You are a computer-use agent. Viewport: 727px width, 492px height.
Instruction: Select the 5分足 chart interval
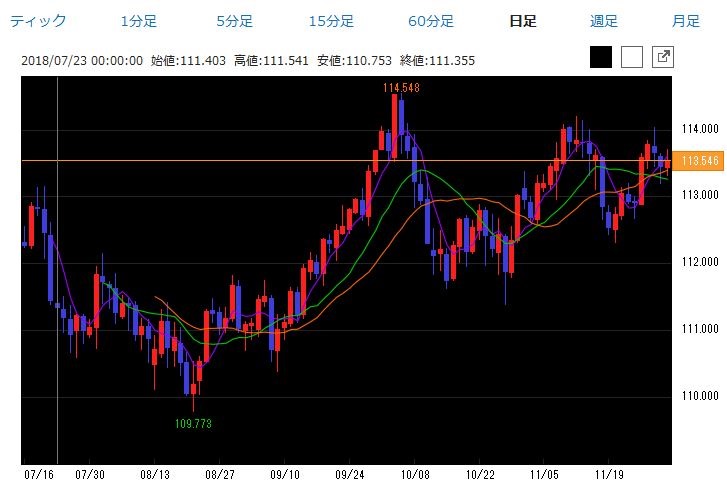tap(235, 21)
